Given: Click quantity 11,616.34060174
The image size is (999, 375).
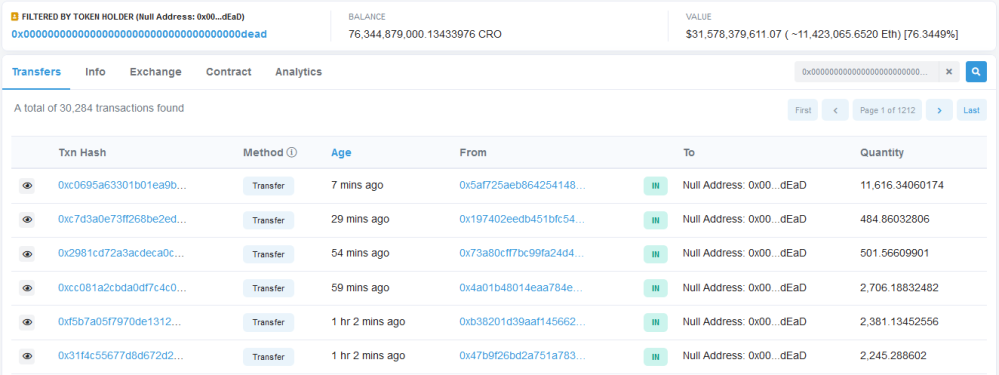Looking at the screenshot, I should point(902,185).
